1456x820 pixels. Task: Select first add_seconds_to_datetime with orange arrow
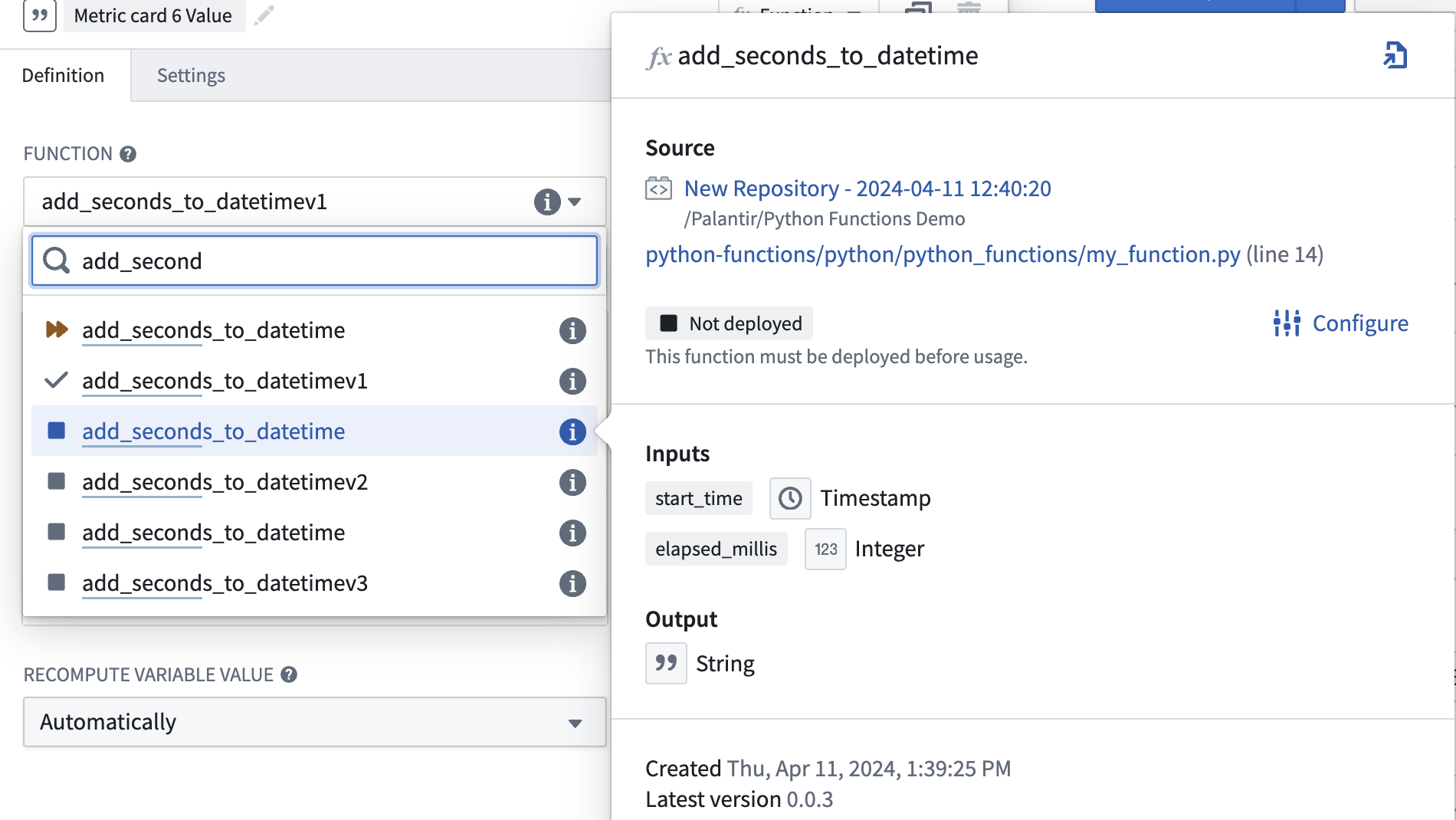coord(314,330)
